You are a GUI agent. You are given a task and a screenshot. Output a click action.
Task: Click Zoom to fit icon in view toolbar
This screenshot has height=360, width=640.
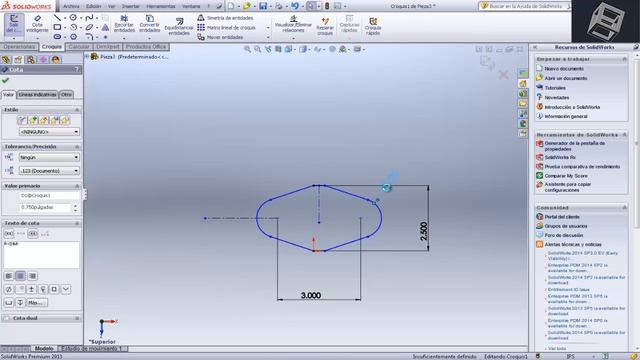(247, 49)
